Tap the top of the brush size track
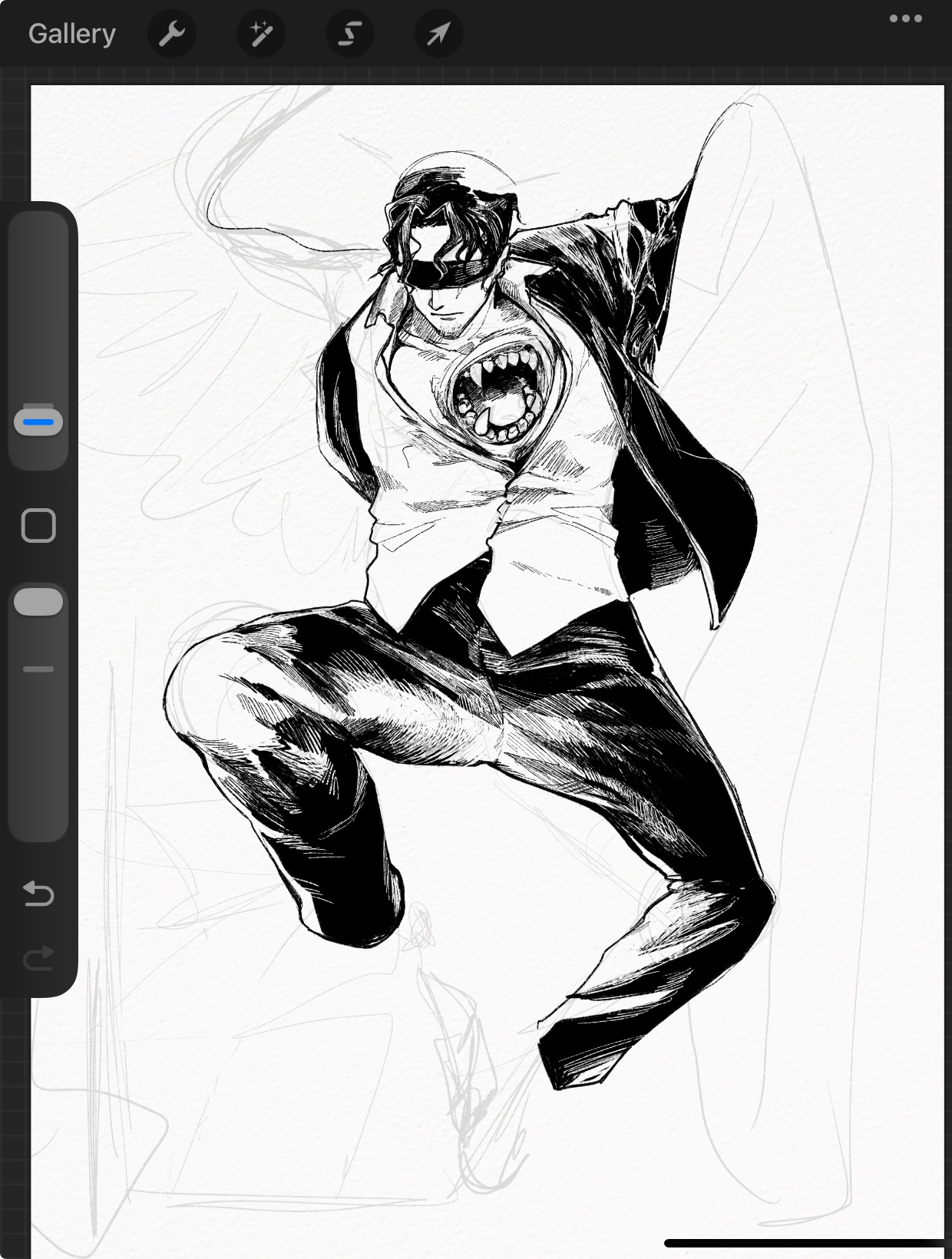 [38, 230]
